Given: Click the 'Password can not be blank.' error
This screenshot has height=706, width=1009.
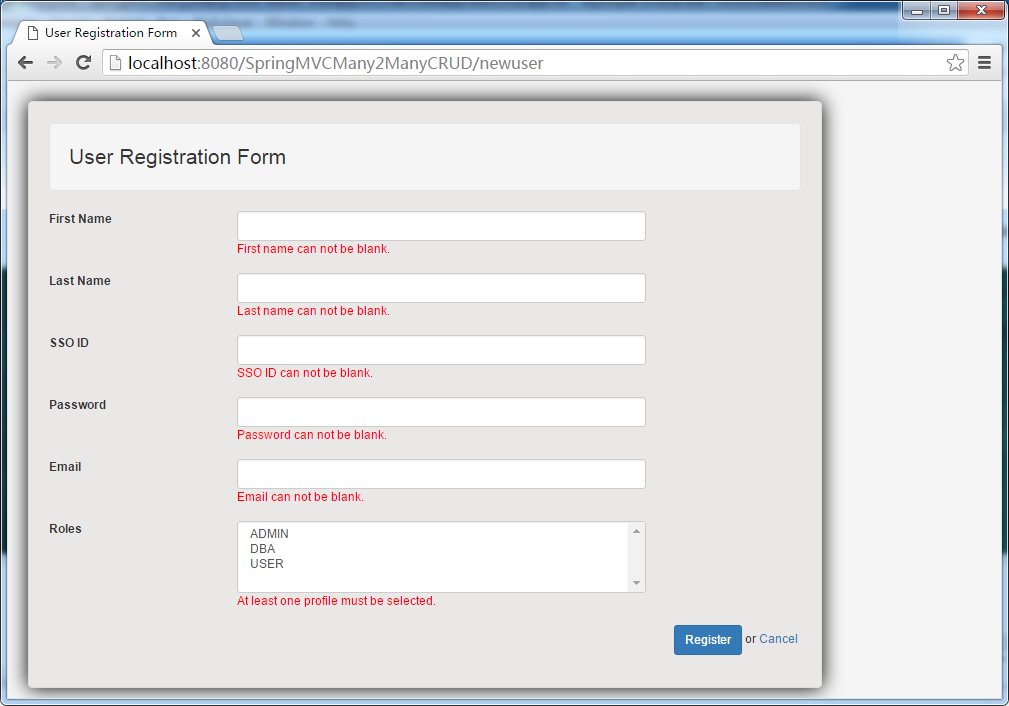Looking at the screenshot, I should 312,434.
